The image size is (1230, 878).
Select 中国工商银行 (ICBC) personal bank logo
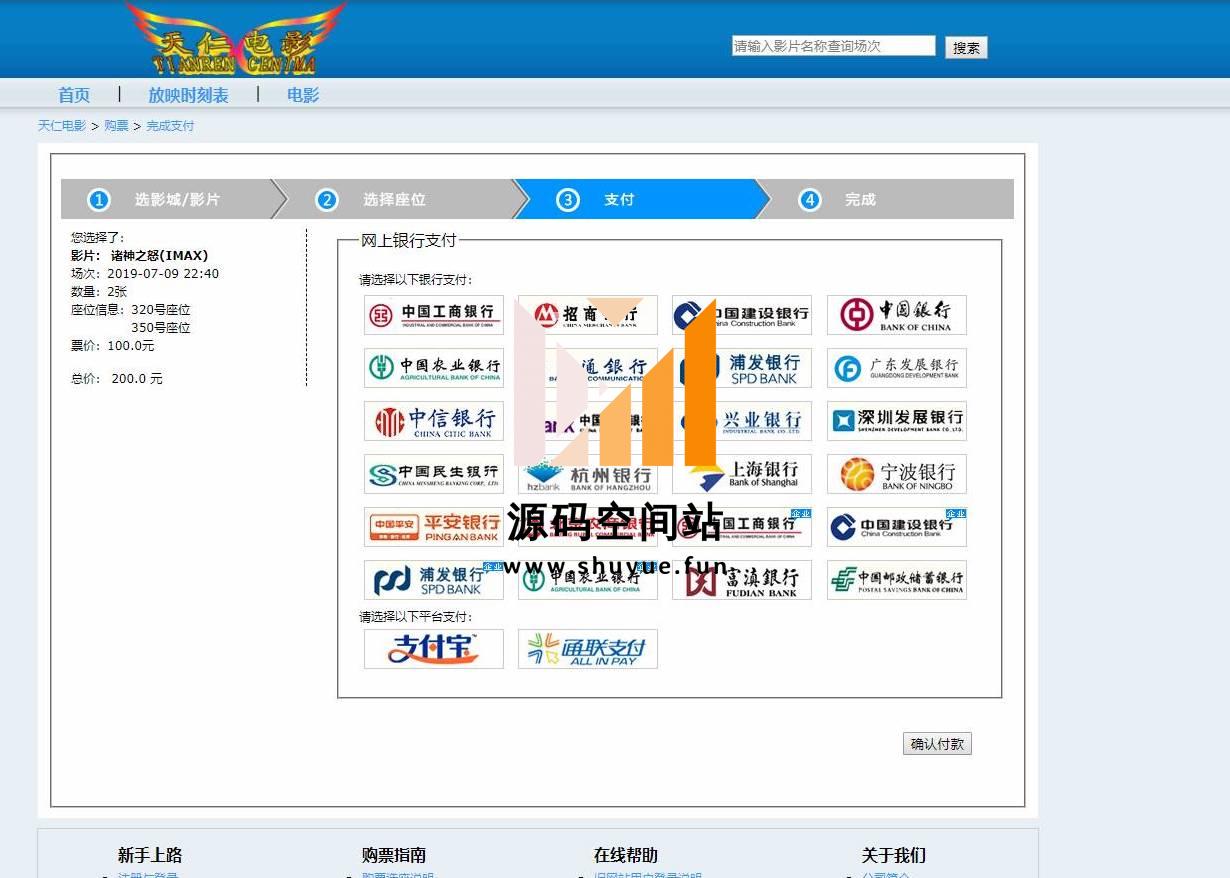pos(434,315)
